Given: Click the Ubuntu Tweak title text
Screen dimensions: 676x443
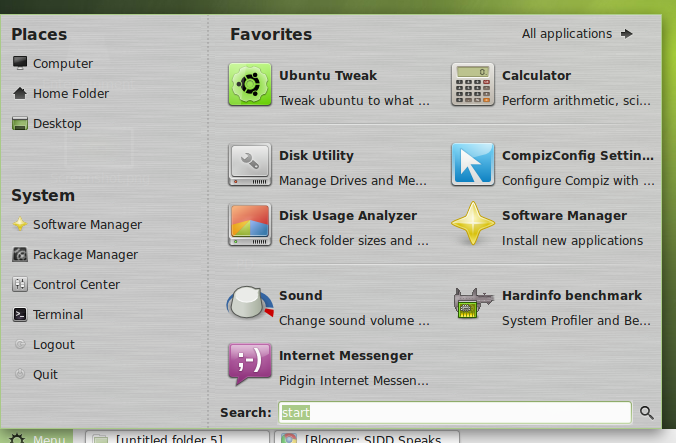Looking at the screenshot, I should coord(328,75).
